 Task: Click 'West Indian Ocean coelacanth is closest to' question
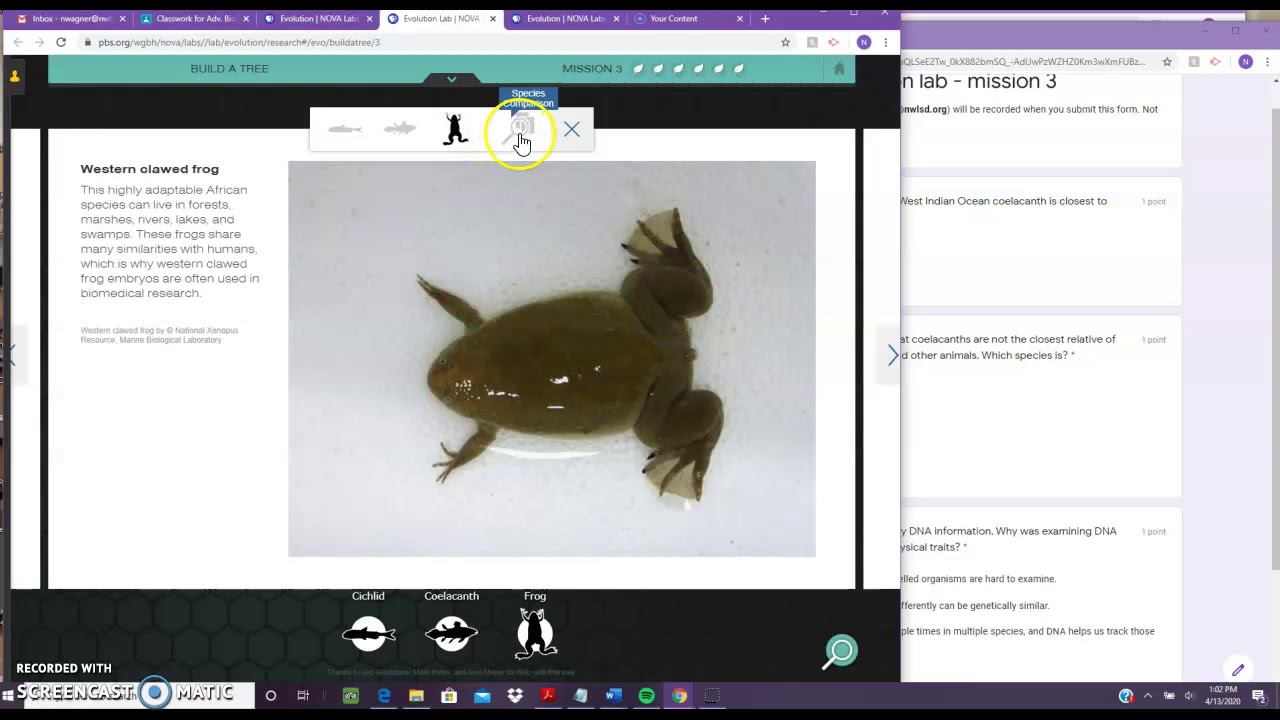point(1003,201)
